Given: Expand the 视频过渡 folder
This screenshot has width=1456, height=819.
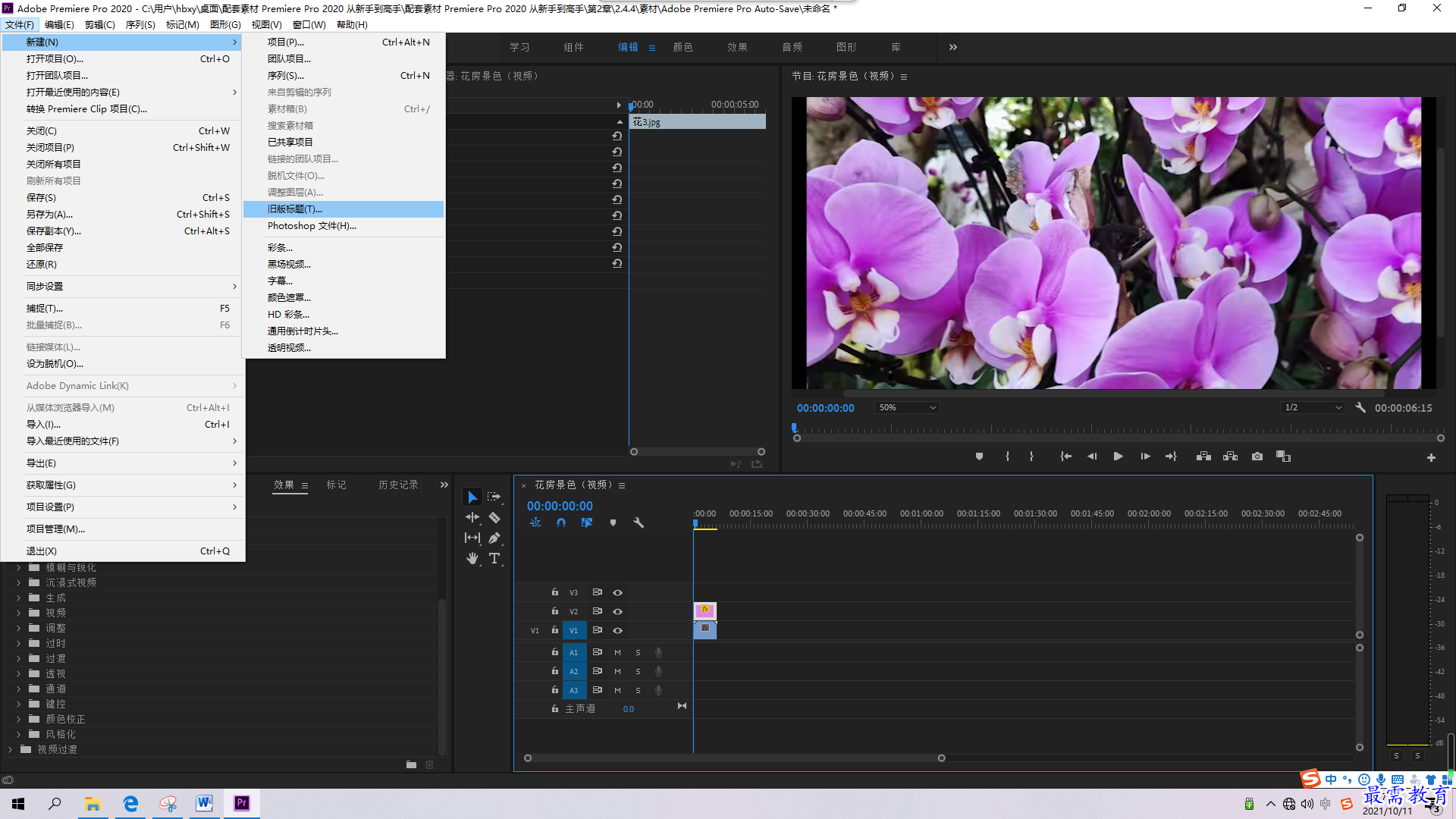Looking at the screenshot, I should click(10, 749).
